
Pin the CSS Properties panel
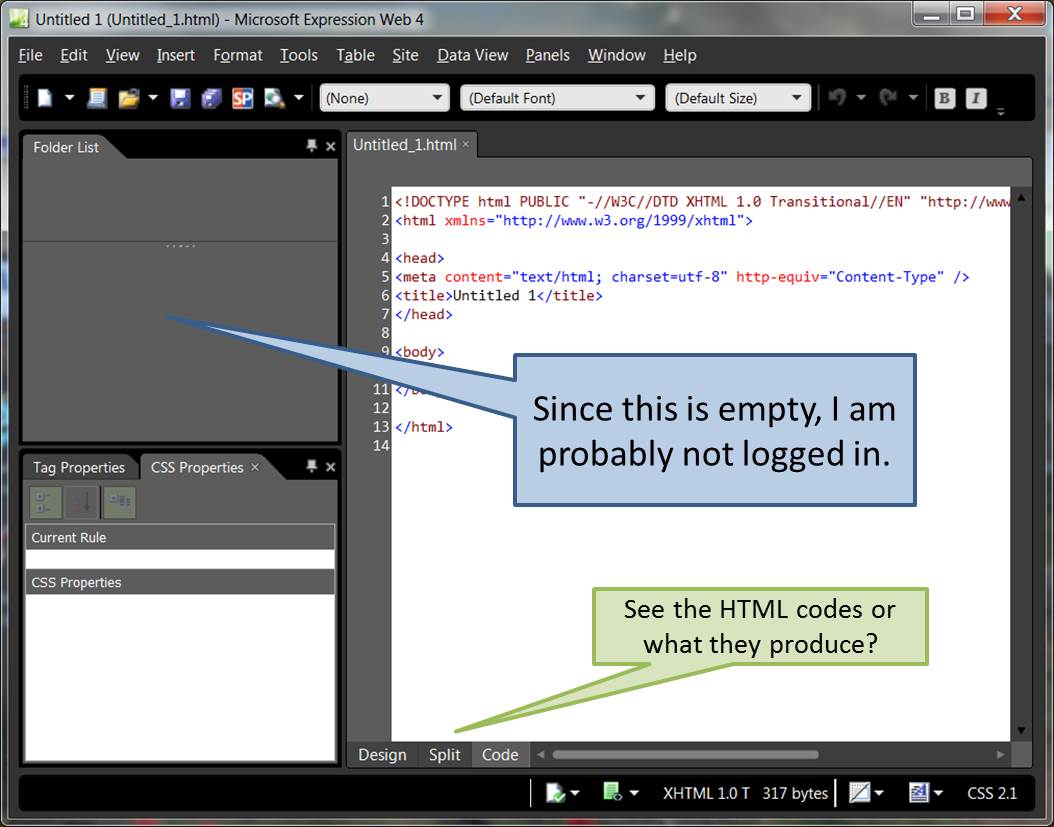(x=312, y=466)
